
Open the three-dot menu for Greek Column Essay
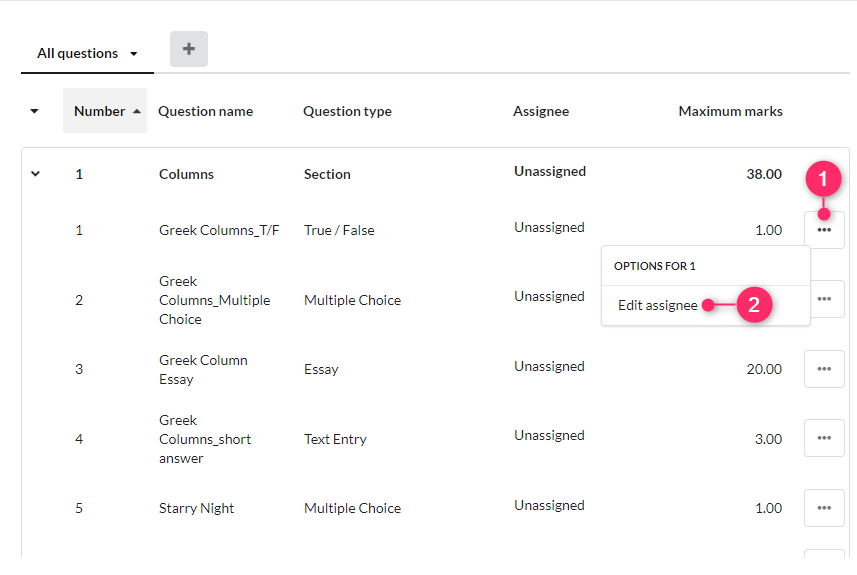(824, 369)
